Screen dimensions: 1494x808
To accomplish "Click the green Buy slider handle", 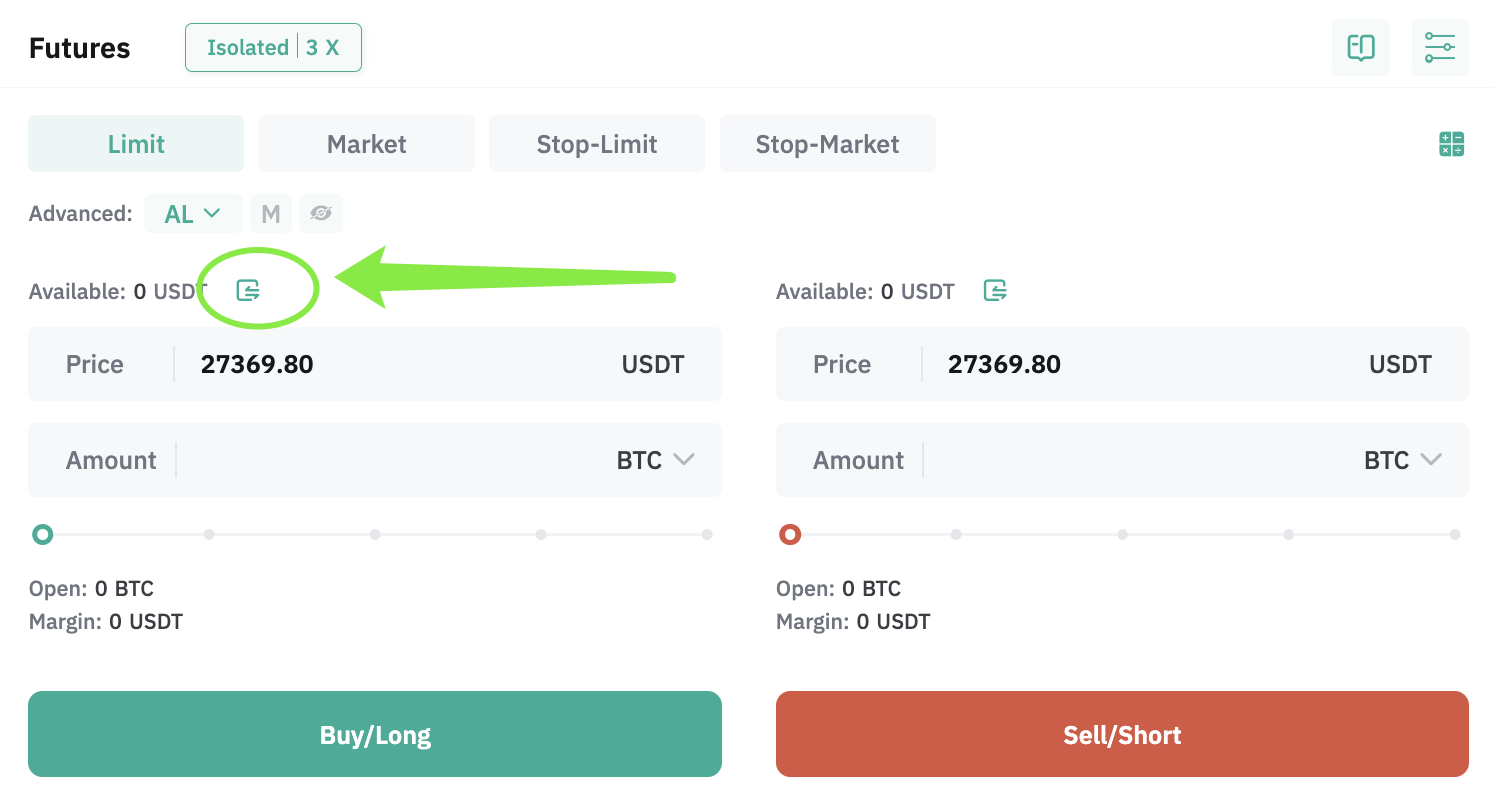I will pos(42,534).
